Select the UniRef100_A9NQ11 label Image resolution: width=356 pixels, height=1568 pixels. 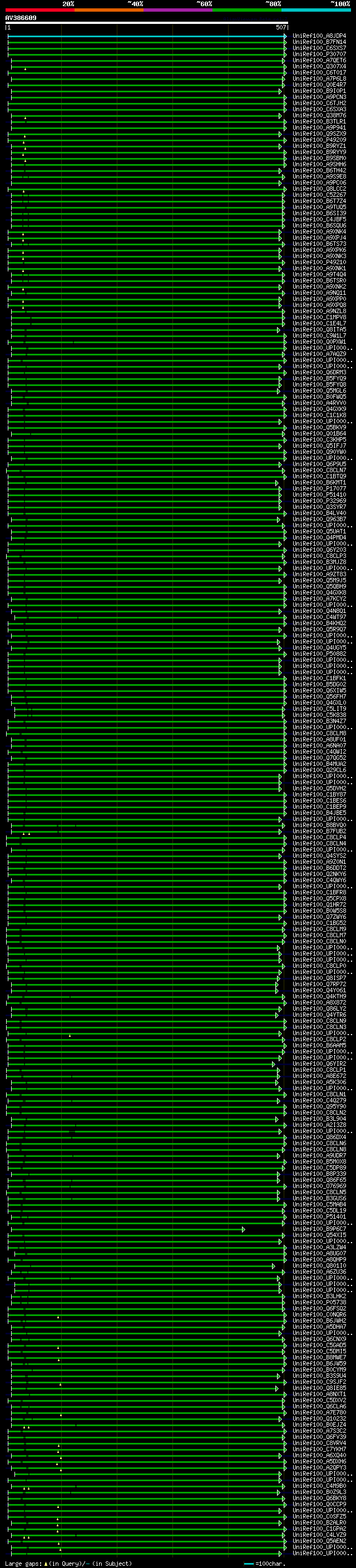[319, 293]
